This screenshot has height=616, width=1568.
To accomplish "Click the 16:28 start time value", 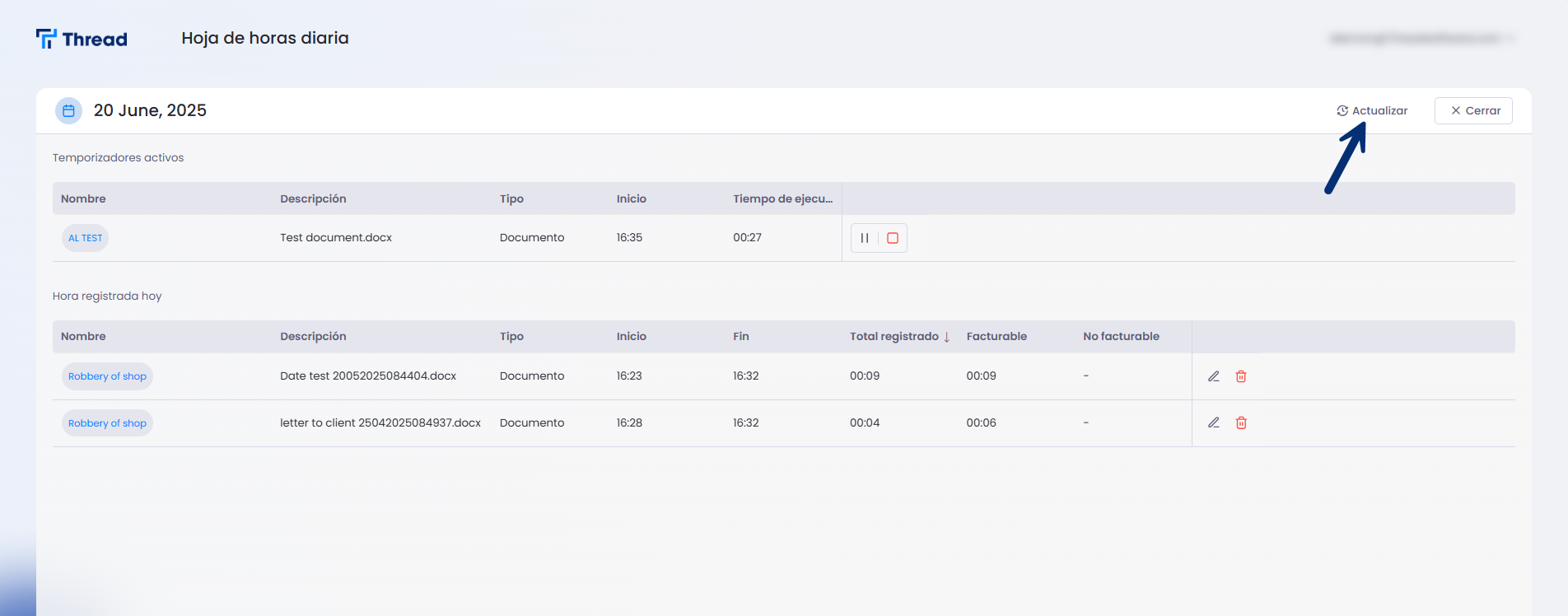I will pos(629,423).
